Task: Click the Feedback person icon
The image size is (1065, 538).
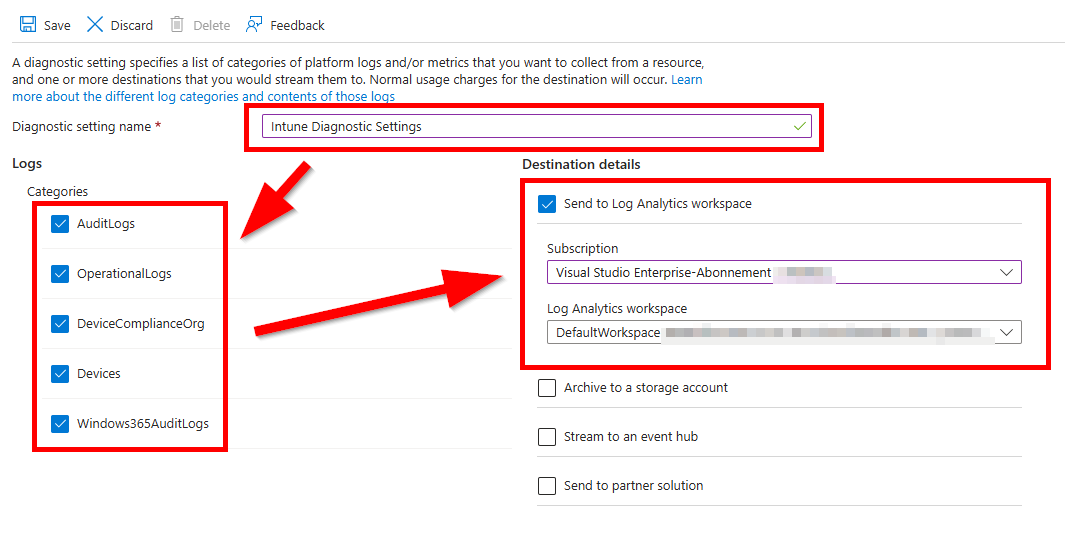Action: (254, 25)
